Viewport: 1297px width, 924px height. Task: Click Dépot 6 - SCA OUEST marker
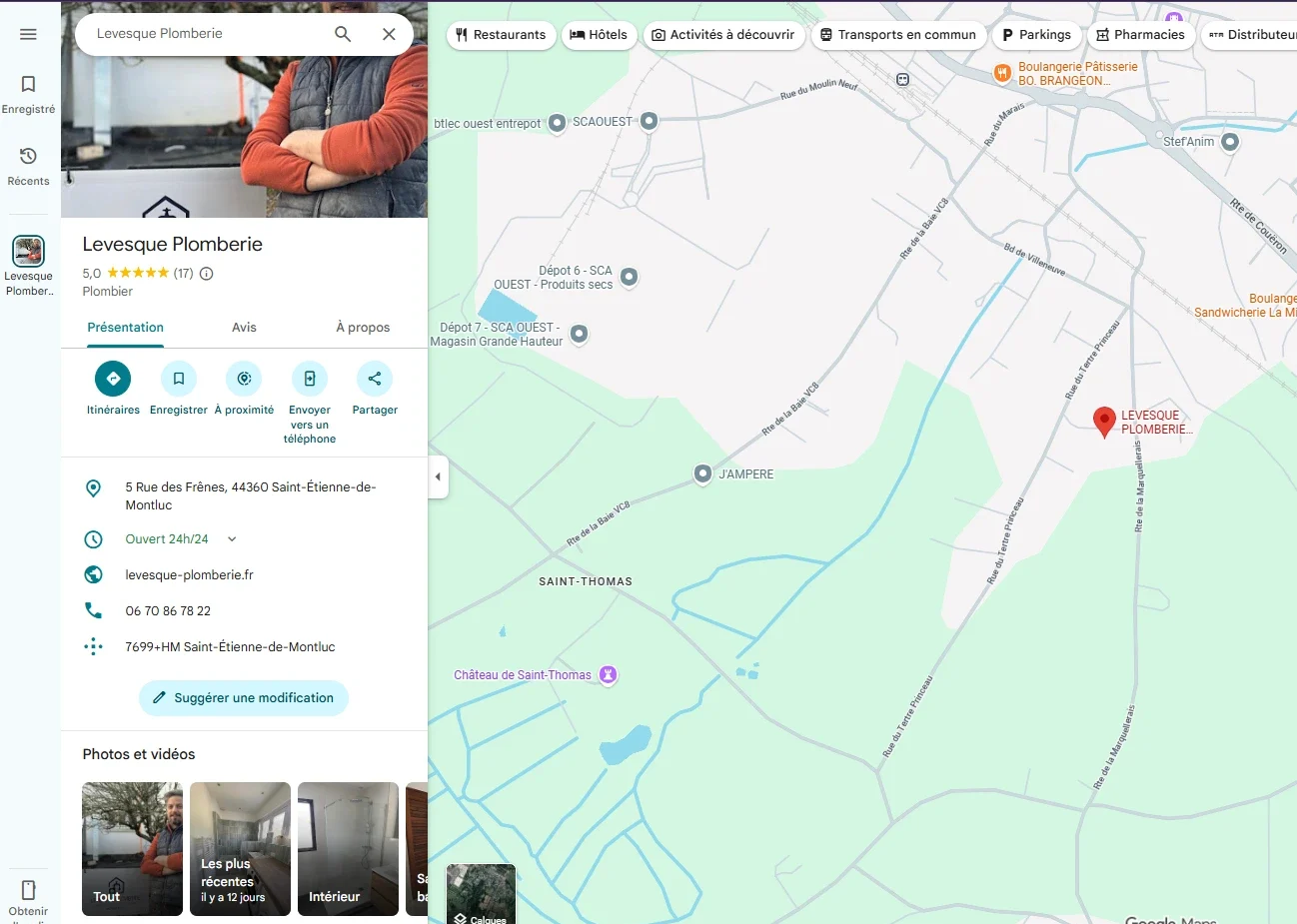tap(630, 277)
